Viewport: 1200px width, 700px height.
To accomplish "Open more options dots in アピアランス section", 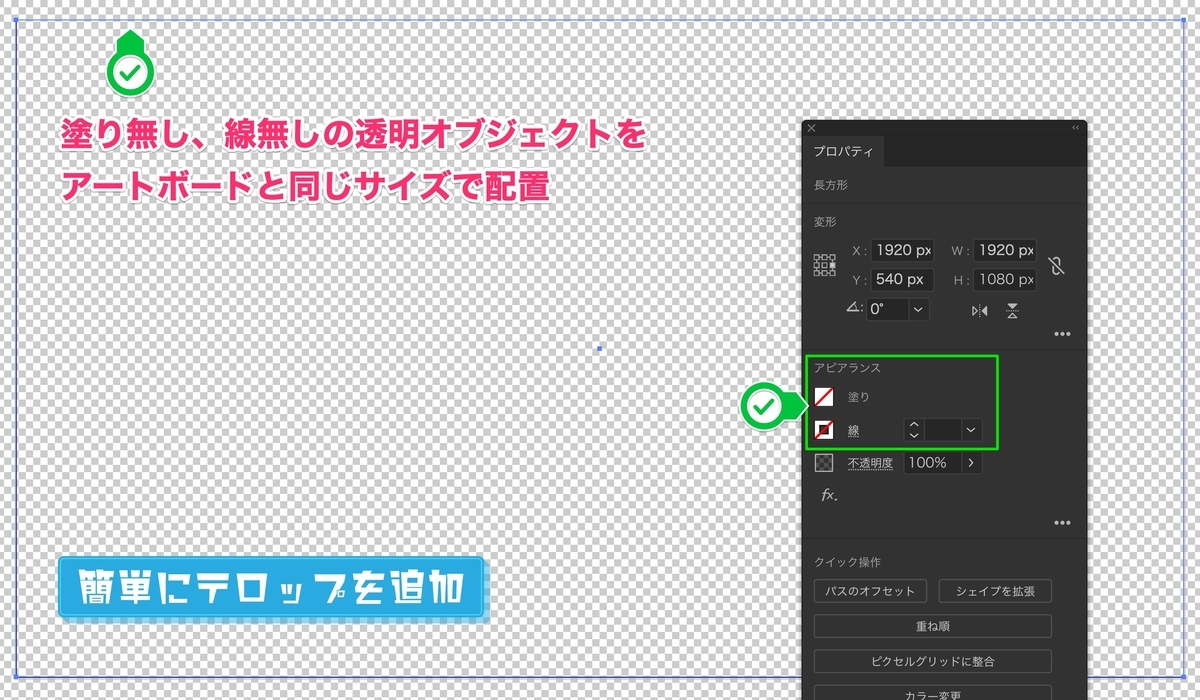I will coord(1062,522).
